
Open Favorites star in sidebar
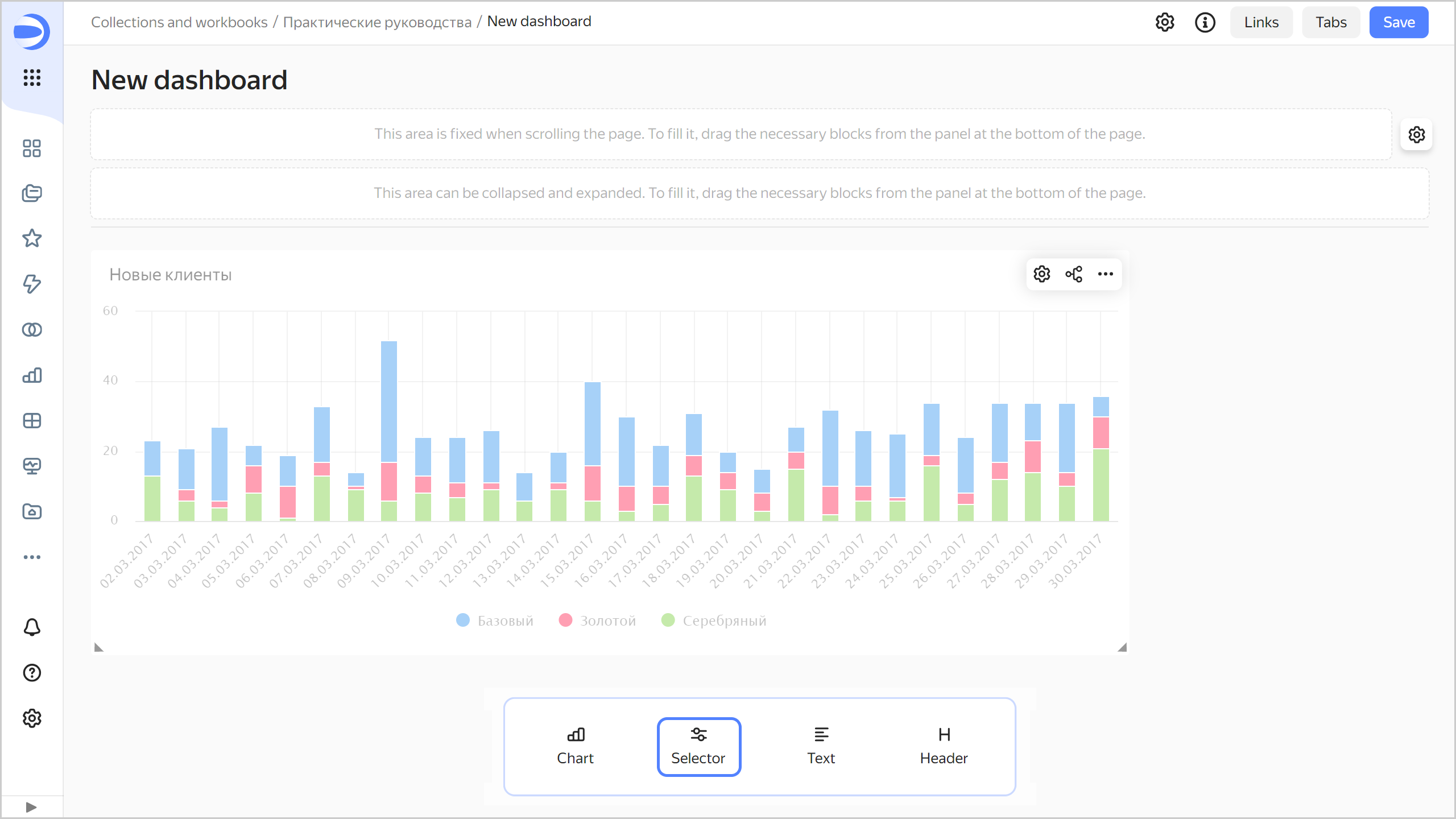pos(32,238)
